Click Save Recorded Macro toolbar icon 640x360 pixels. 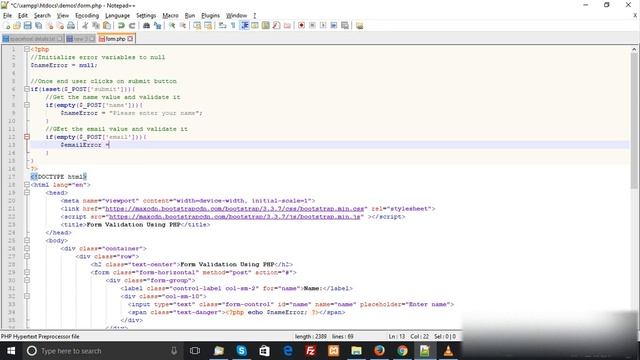(345, 25)
